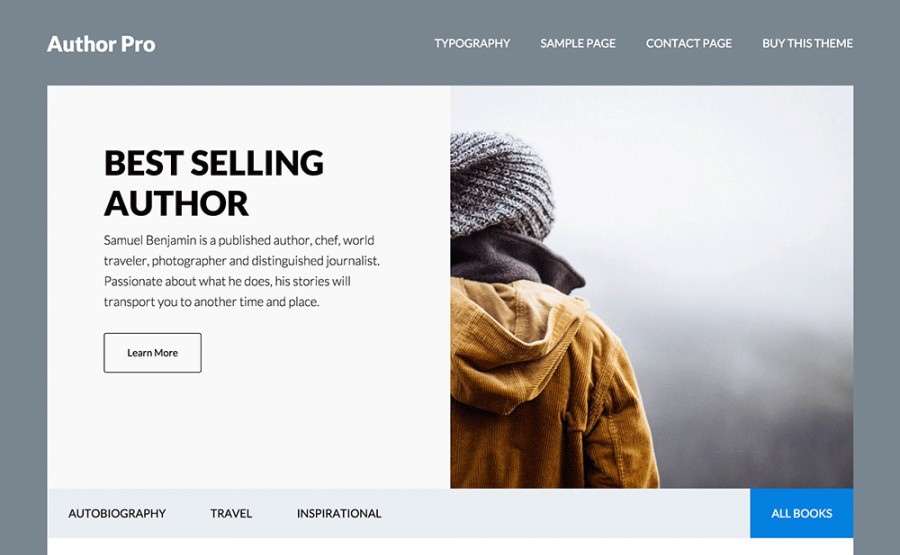The image size is (900, 555).
Task: Select Buy This Theme in navigation
Action: click(807, 43)
